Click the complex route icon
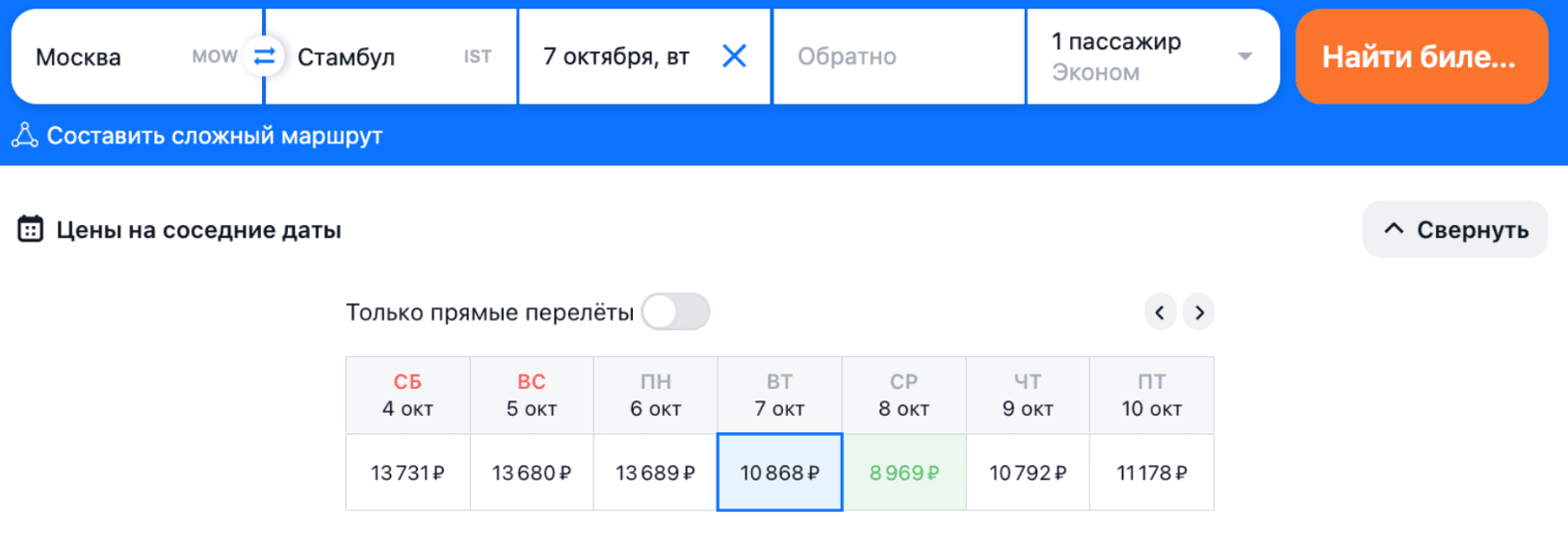The image size is (1568, 539). click(x=25, y=136)
